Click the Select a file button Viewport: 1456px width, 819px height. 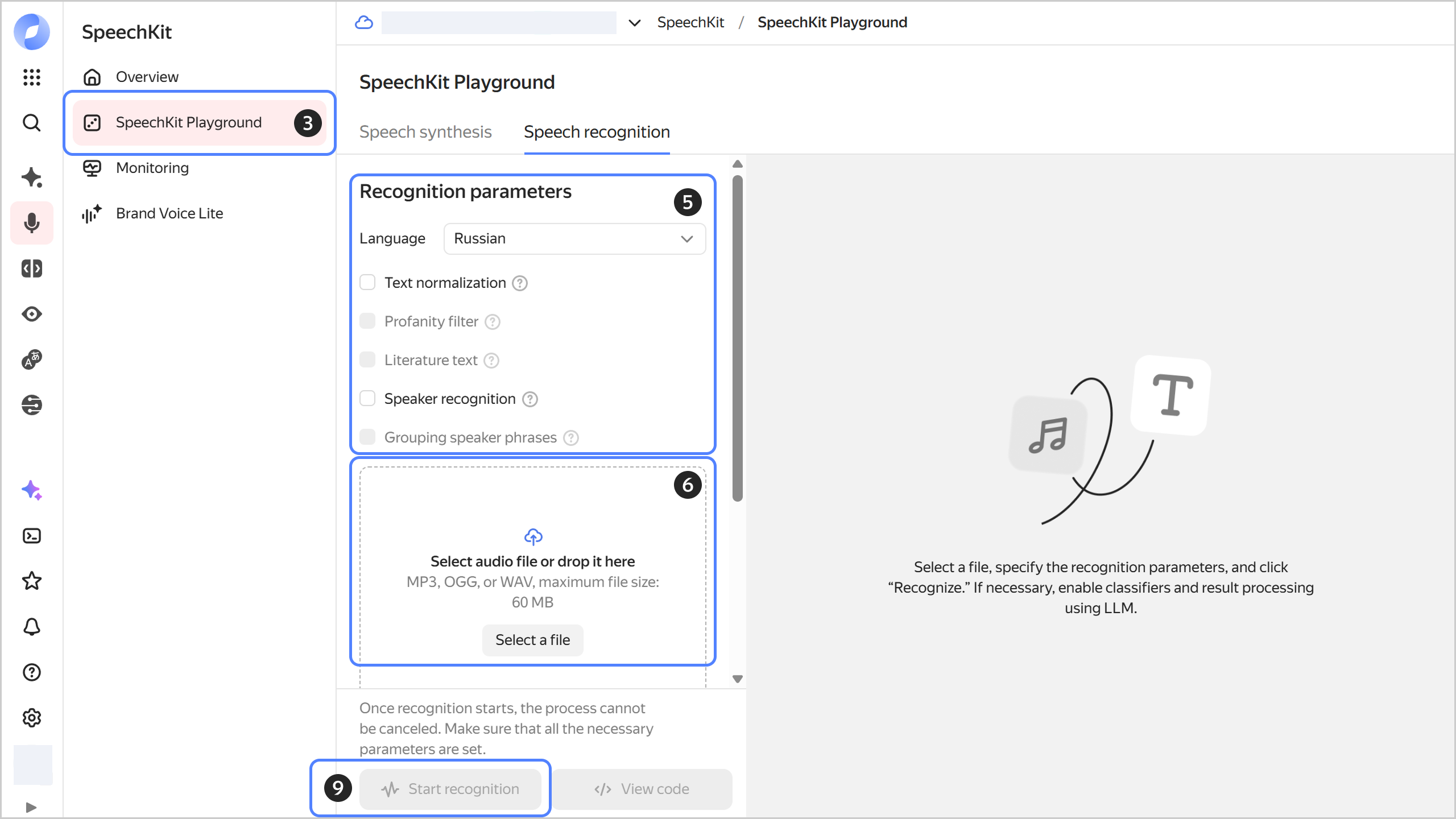click(532, 640)
